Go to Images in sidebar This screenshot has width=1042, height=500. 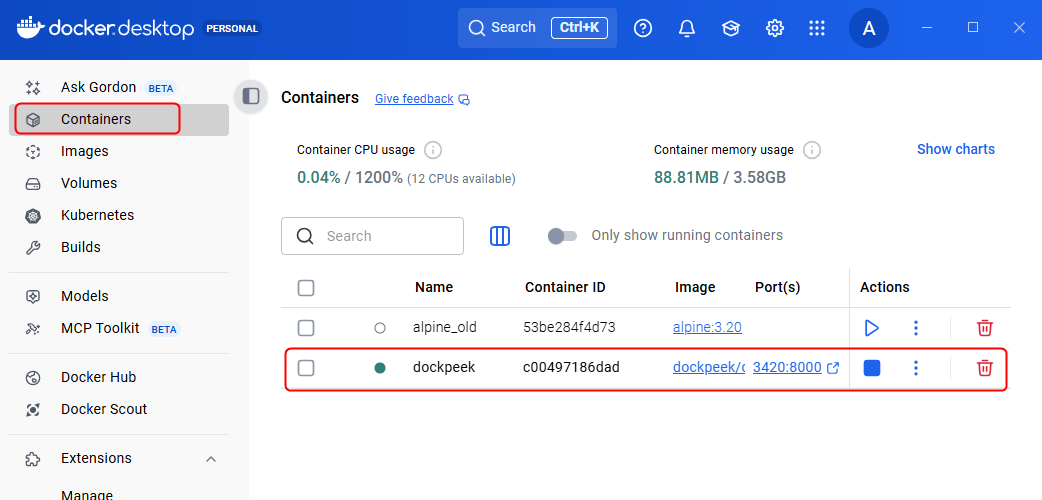(x=84, y=151)
